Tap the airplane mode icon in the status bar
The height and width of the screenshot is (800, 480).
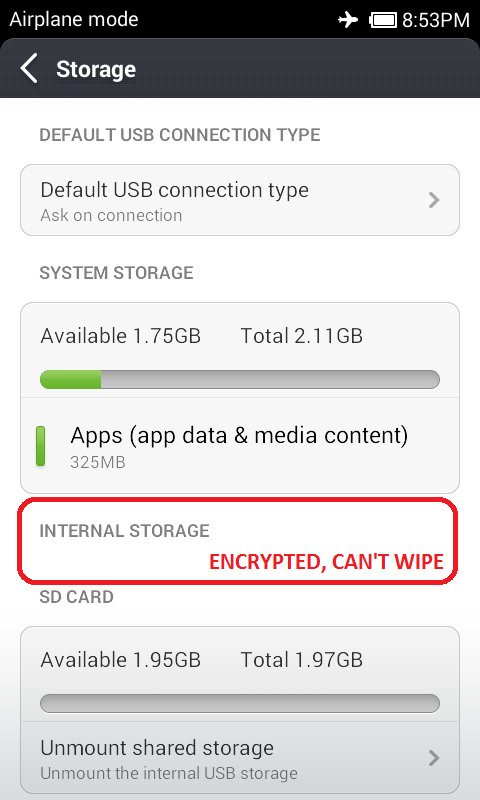[348, 20]
